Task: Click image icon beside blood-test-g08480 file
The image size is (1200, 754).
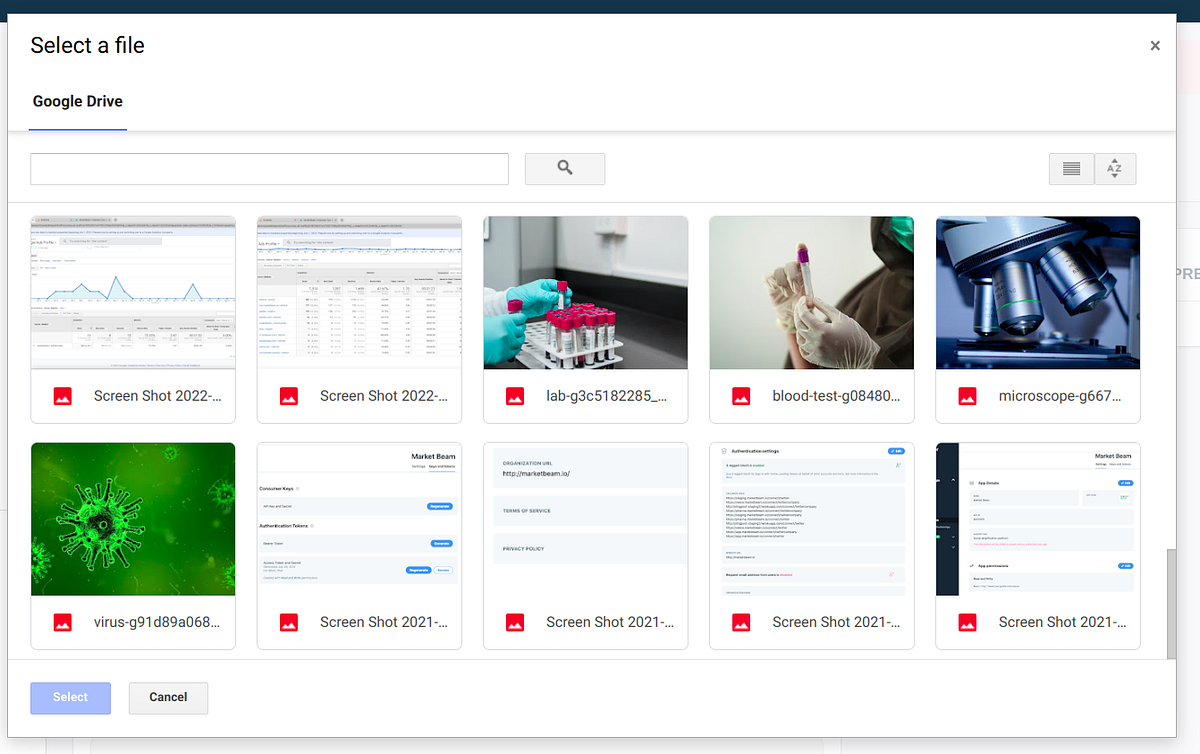Action: click(x=740, y=396)
